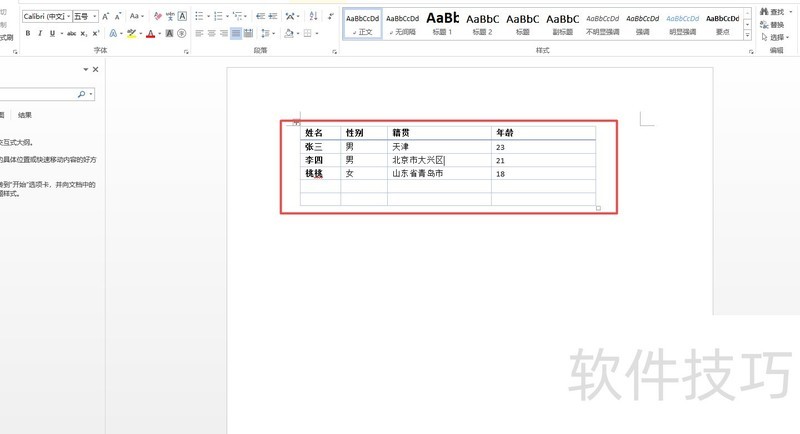Center align the text

(211, 33)
